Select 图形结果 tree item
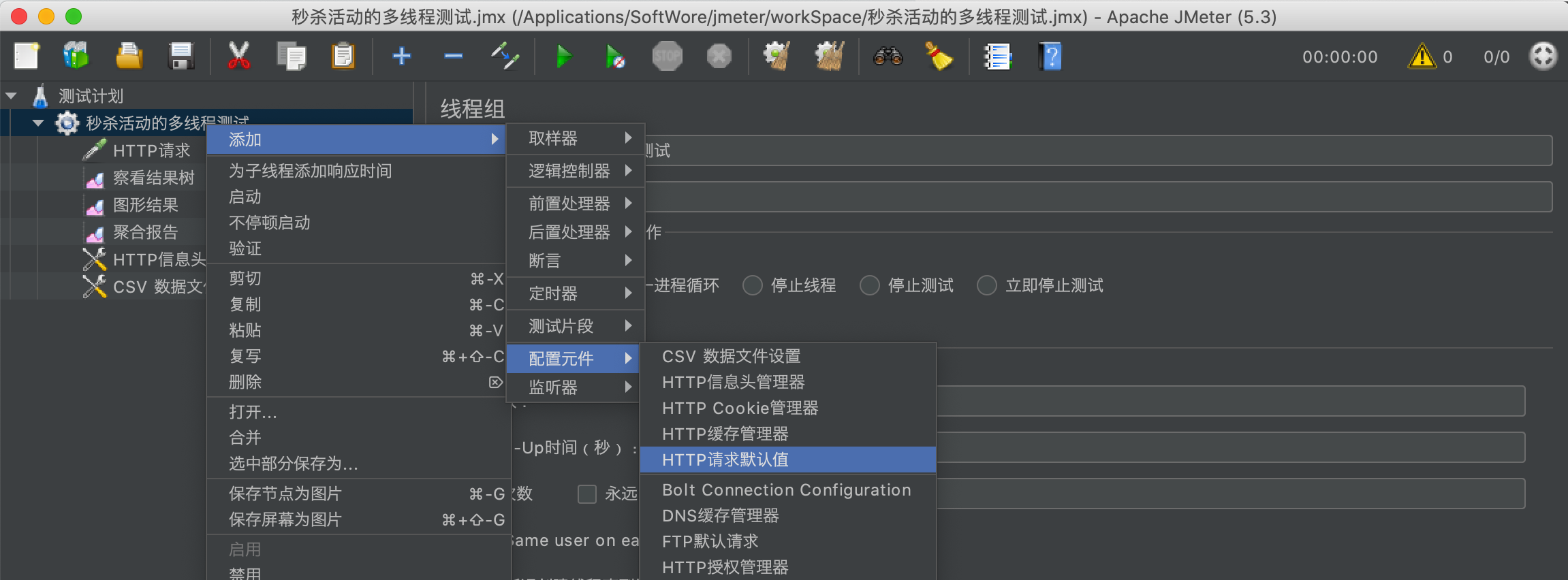The height and width of the screenshot is (580, 1568). point(145,205)
